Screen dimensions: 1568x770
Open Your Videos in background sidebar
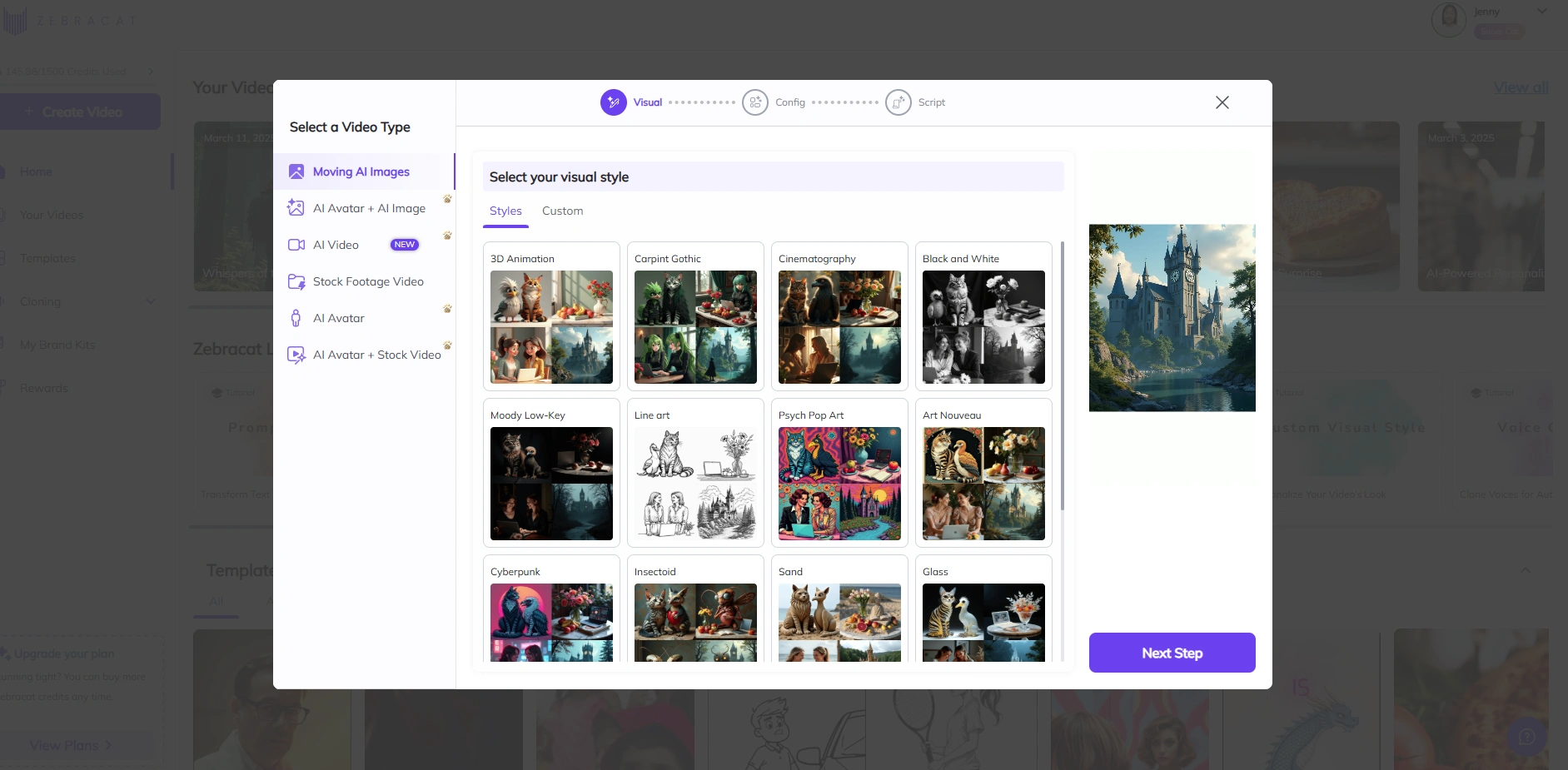pos(51,215)
